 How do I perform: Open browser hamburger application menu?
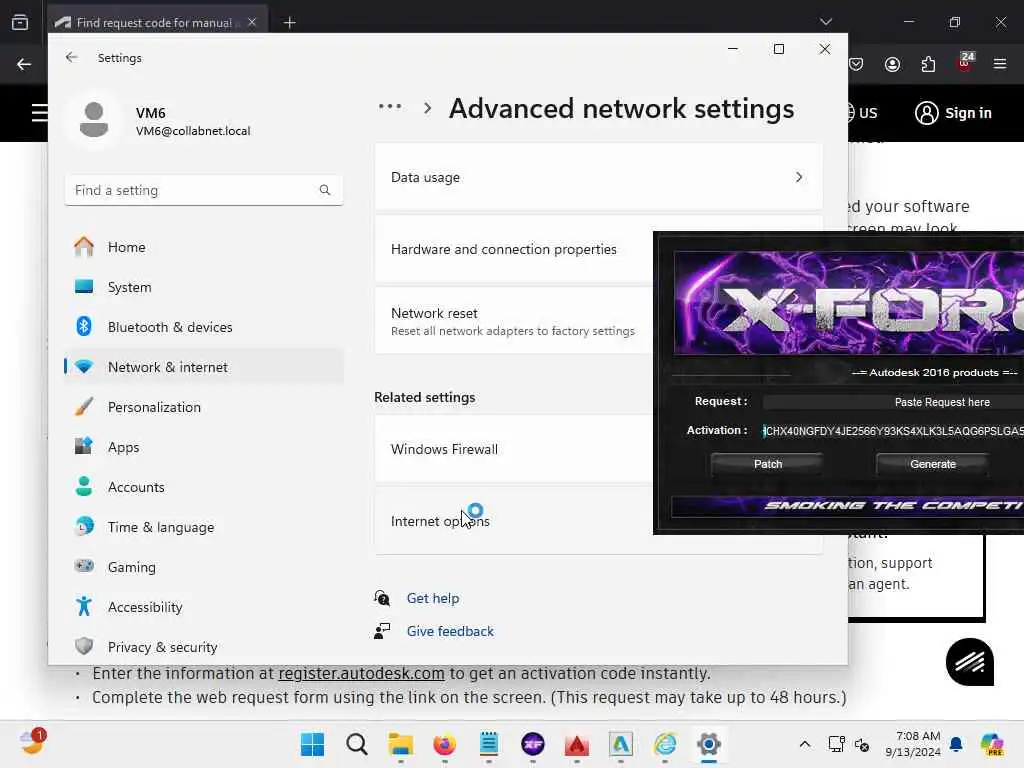click(x=1000, y=64)
